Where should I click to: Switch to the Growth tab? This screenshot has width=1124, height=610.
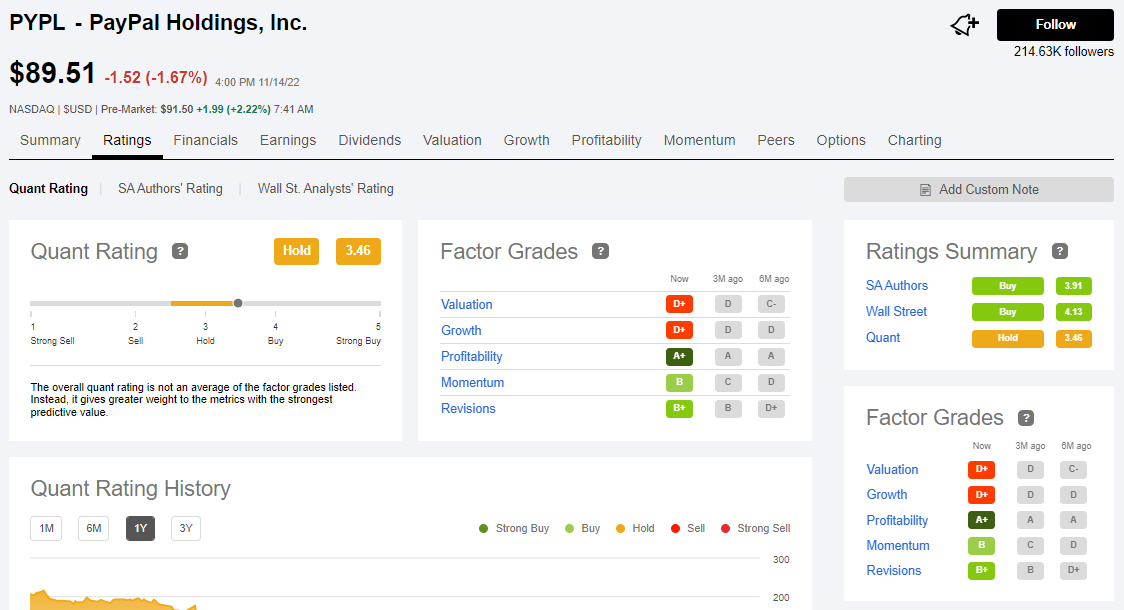click(526, 140)
